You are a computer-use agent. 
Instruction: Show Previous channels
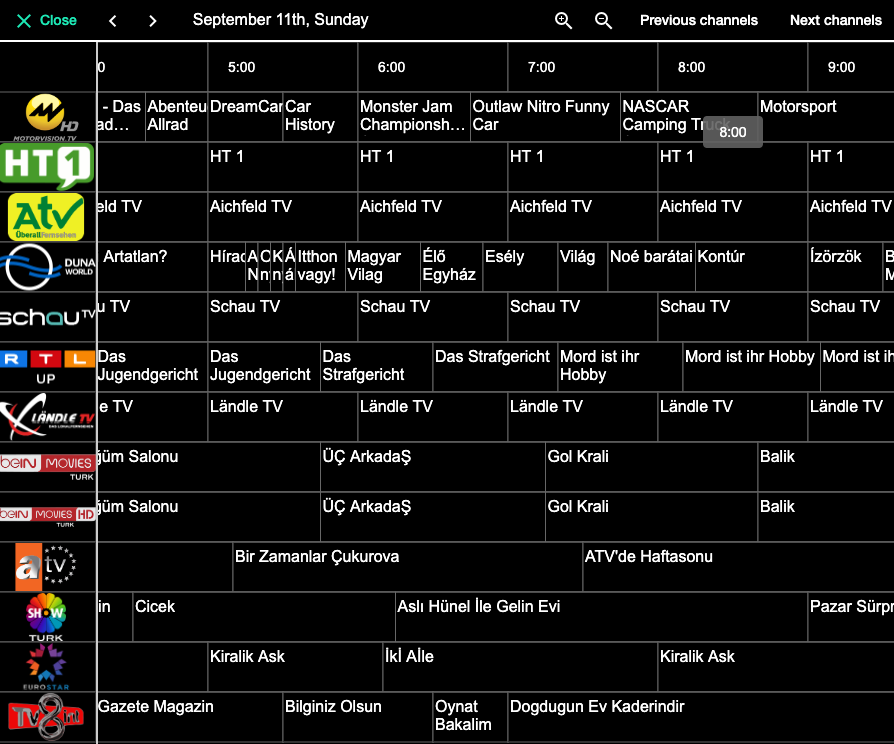(x=698, y=21)
